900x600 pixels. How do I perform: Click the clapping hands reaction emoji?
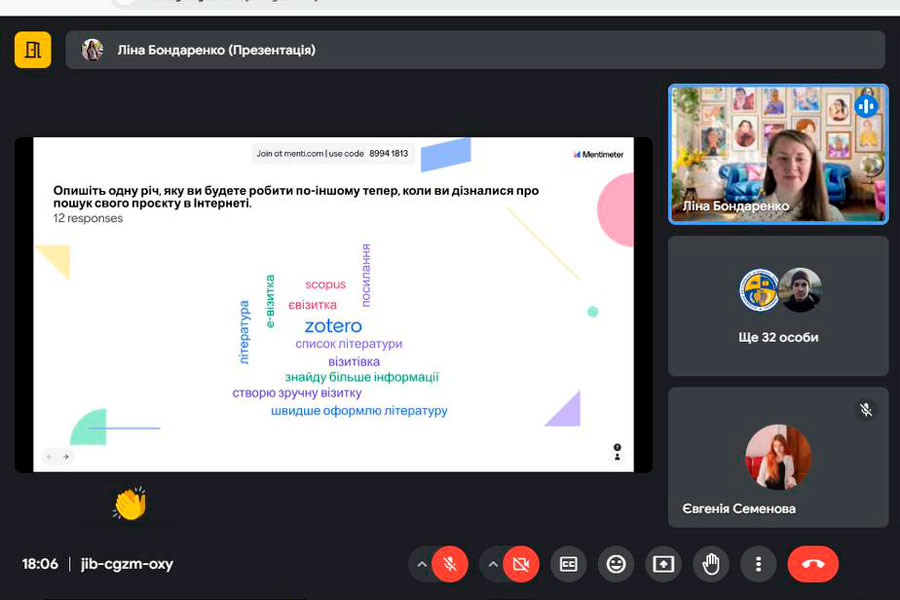coord(130,504)
